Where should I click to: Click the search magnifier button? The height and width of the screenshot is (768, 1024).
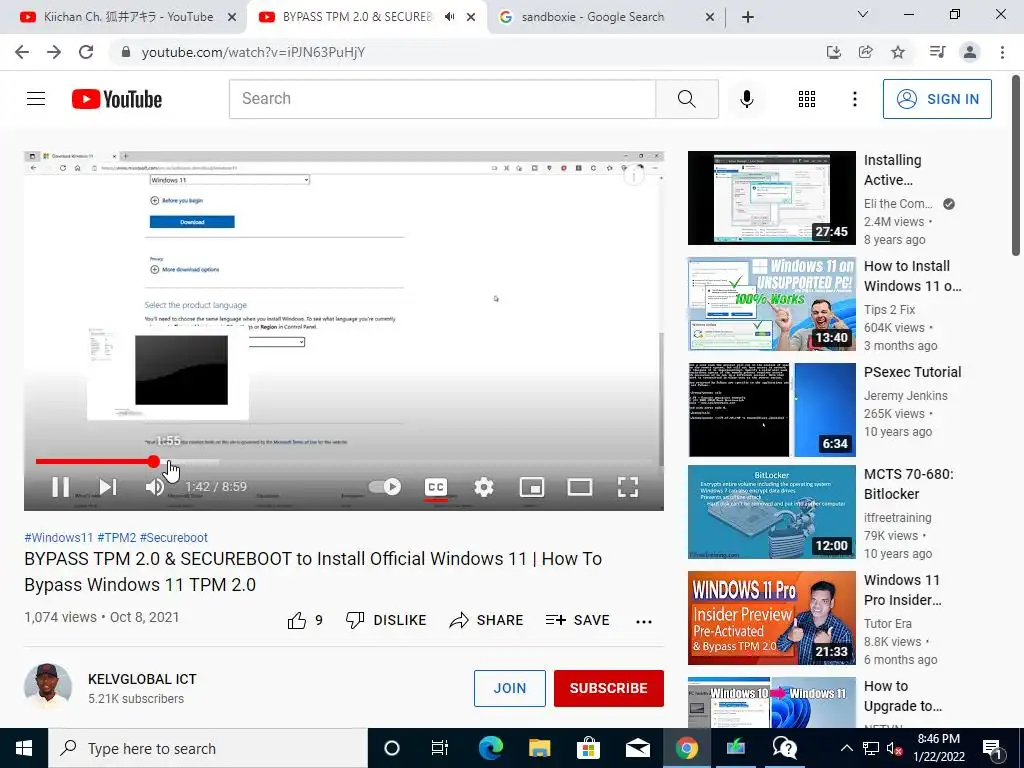687,99
